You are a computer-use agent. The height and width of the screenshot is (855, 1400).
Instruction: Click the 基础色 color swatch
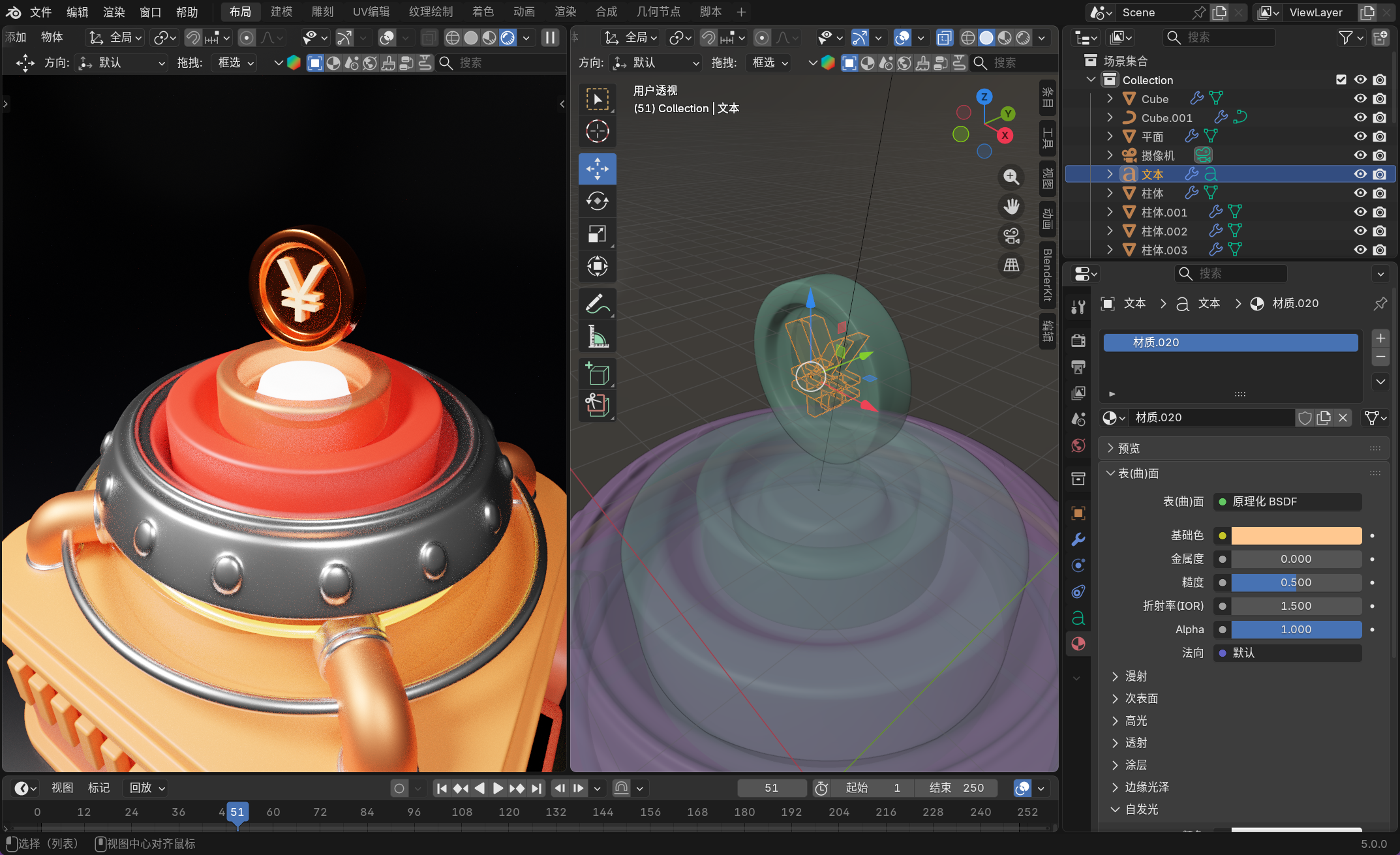coord(1296,535)
